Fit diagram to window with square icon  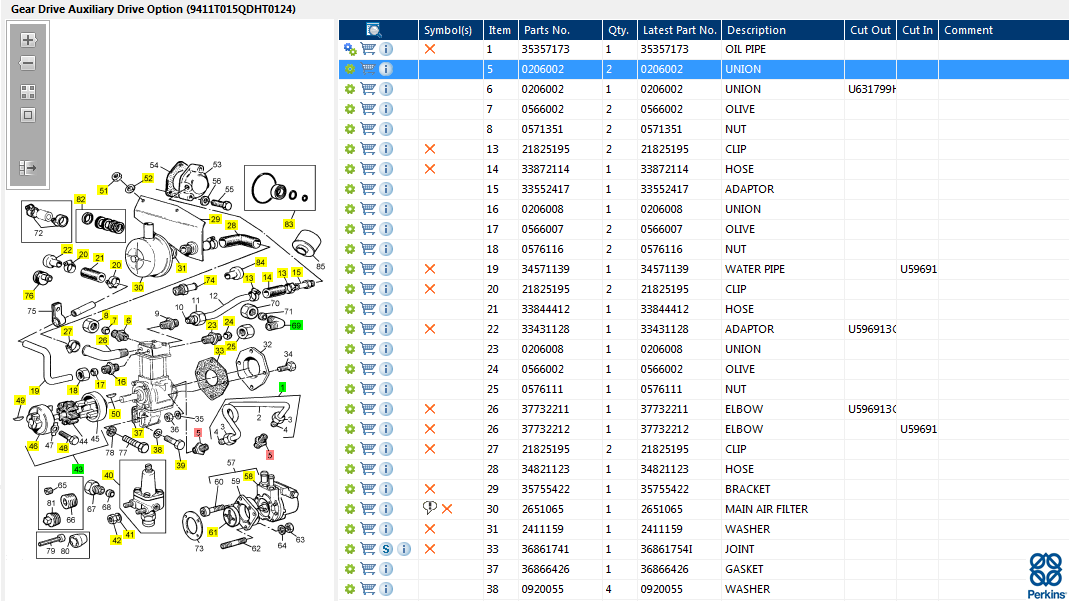[28, 115]
